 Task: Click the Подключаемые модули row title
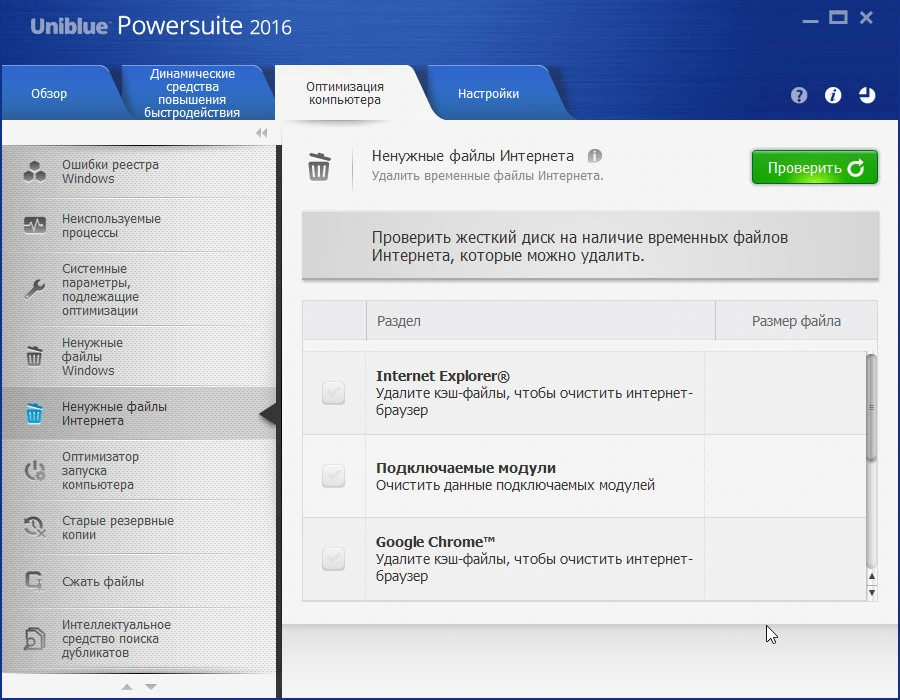coord(465,468)
